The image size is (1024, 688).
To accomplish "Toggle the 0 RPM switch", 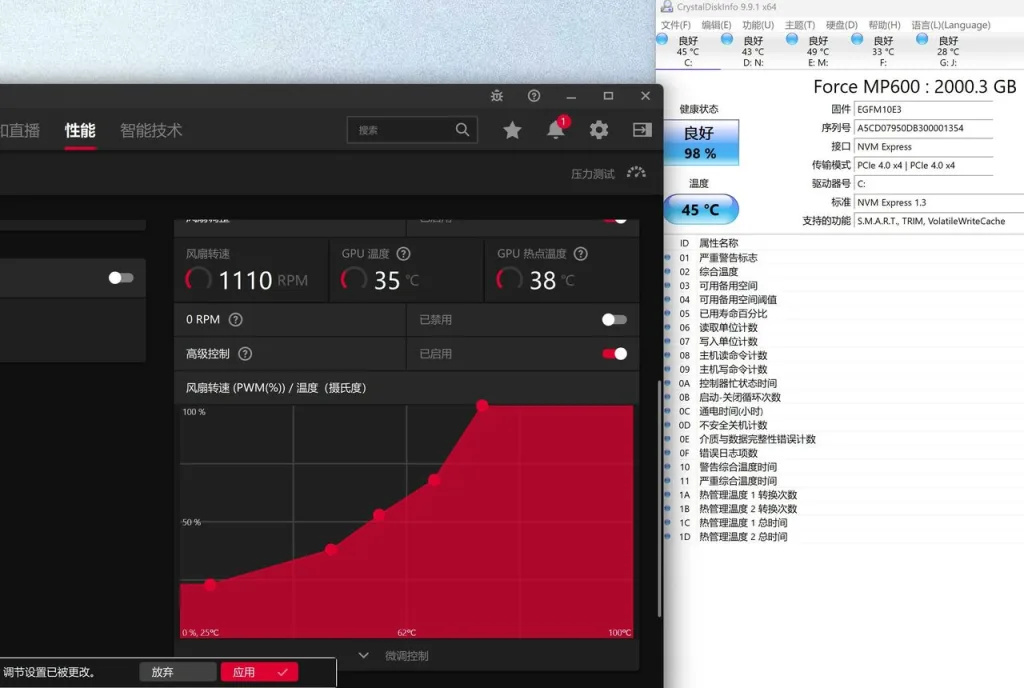I will [x=614, y=319].
